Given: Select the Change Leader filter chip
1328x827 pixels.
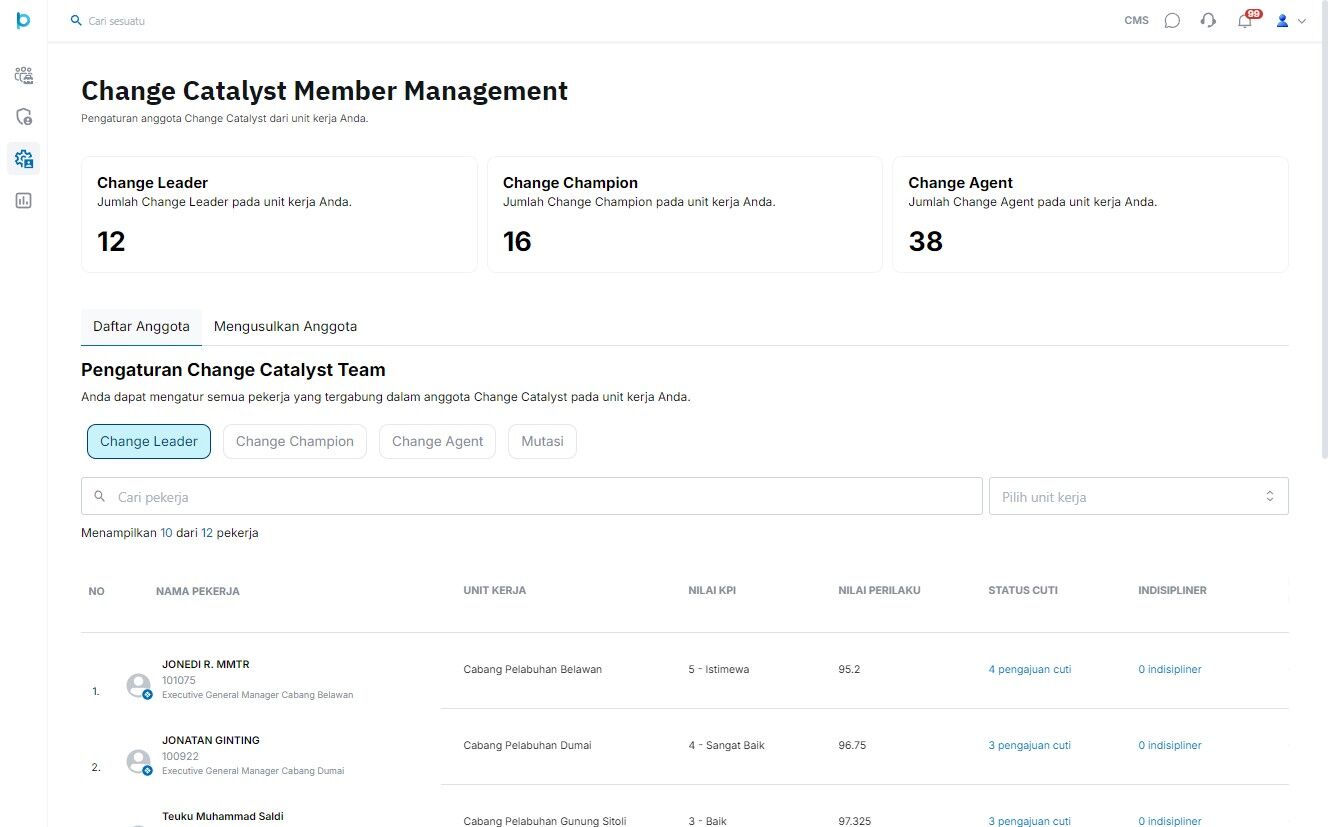Looking at the screenshot, I should [x=149, y=441].
